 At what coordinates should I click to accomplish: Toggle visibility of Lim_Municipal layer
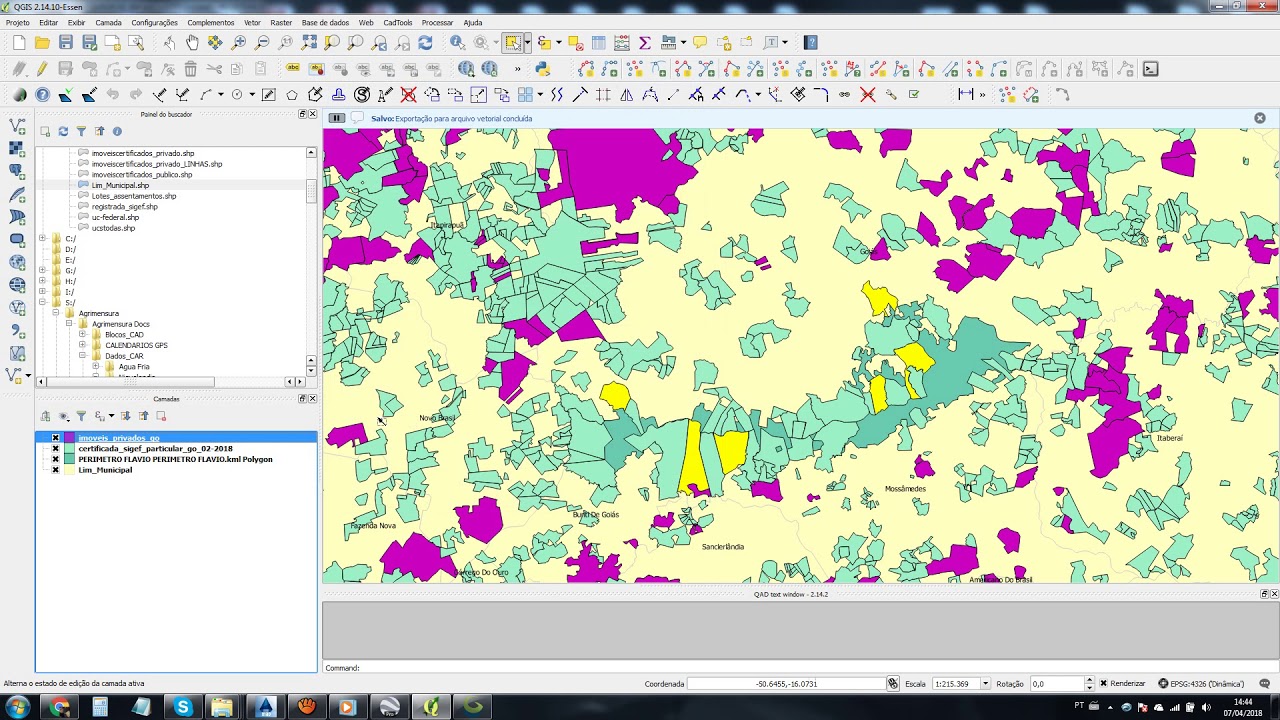tap(56, 470)
